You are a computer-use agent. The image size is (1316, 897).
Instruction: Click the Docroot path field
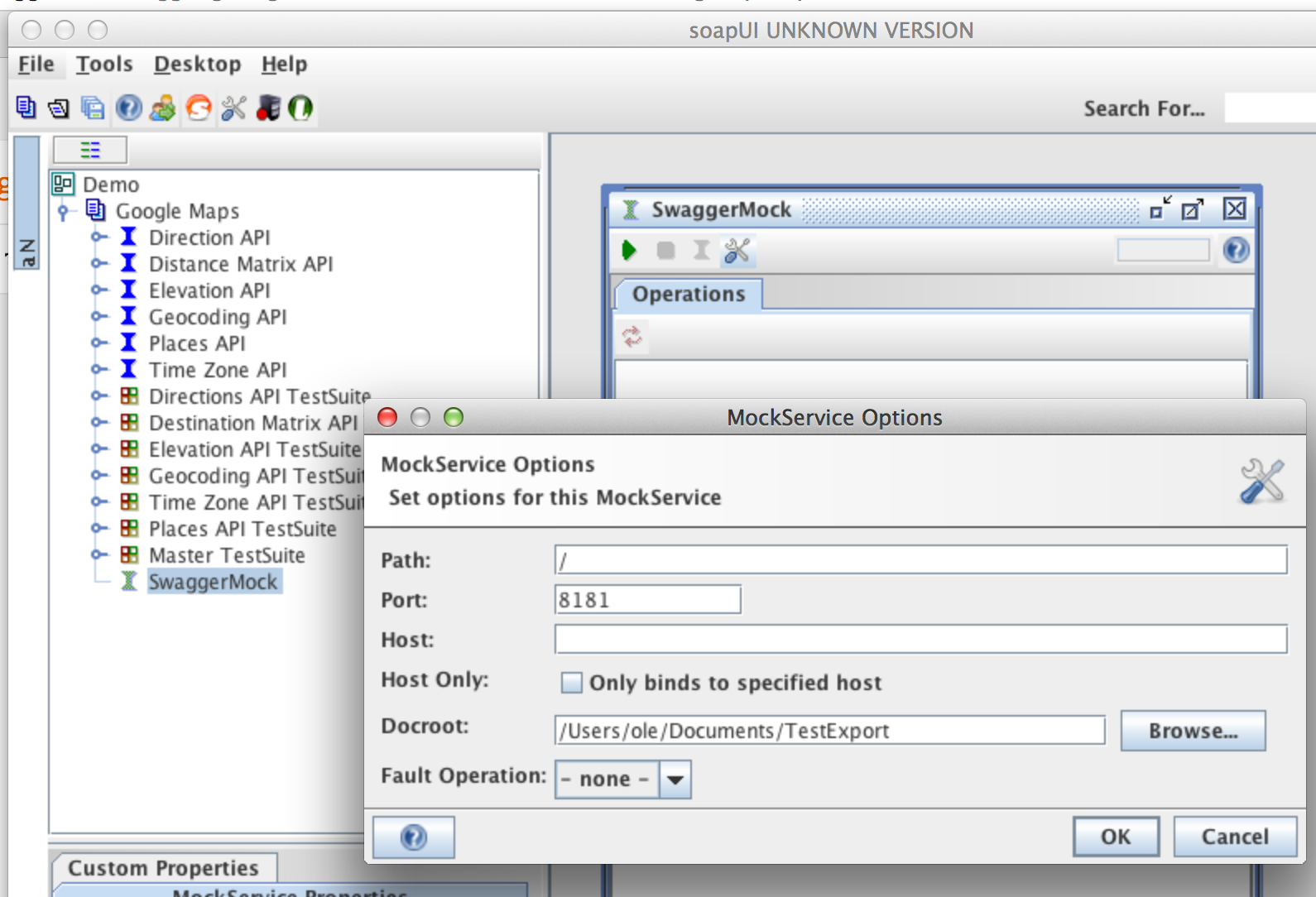(829, 731)
